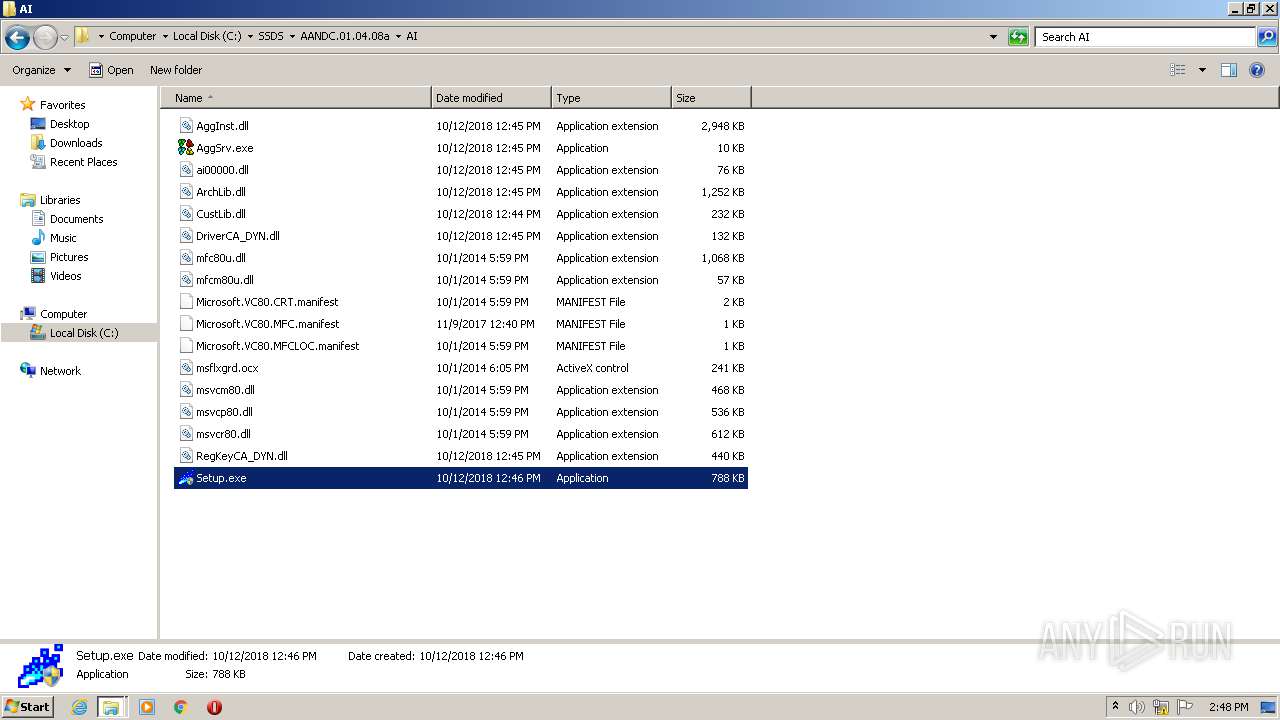Click the volume speaker tray icon
The image size is (1280, 720).
coord(1137,707)
